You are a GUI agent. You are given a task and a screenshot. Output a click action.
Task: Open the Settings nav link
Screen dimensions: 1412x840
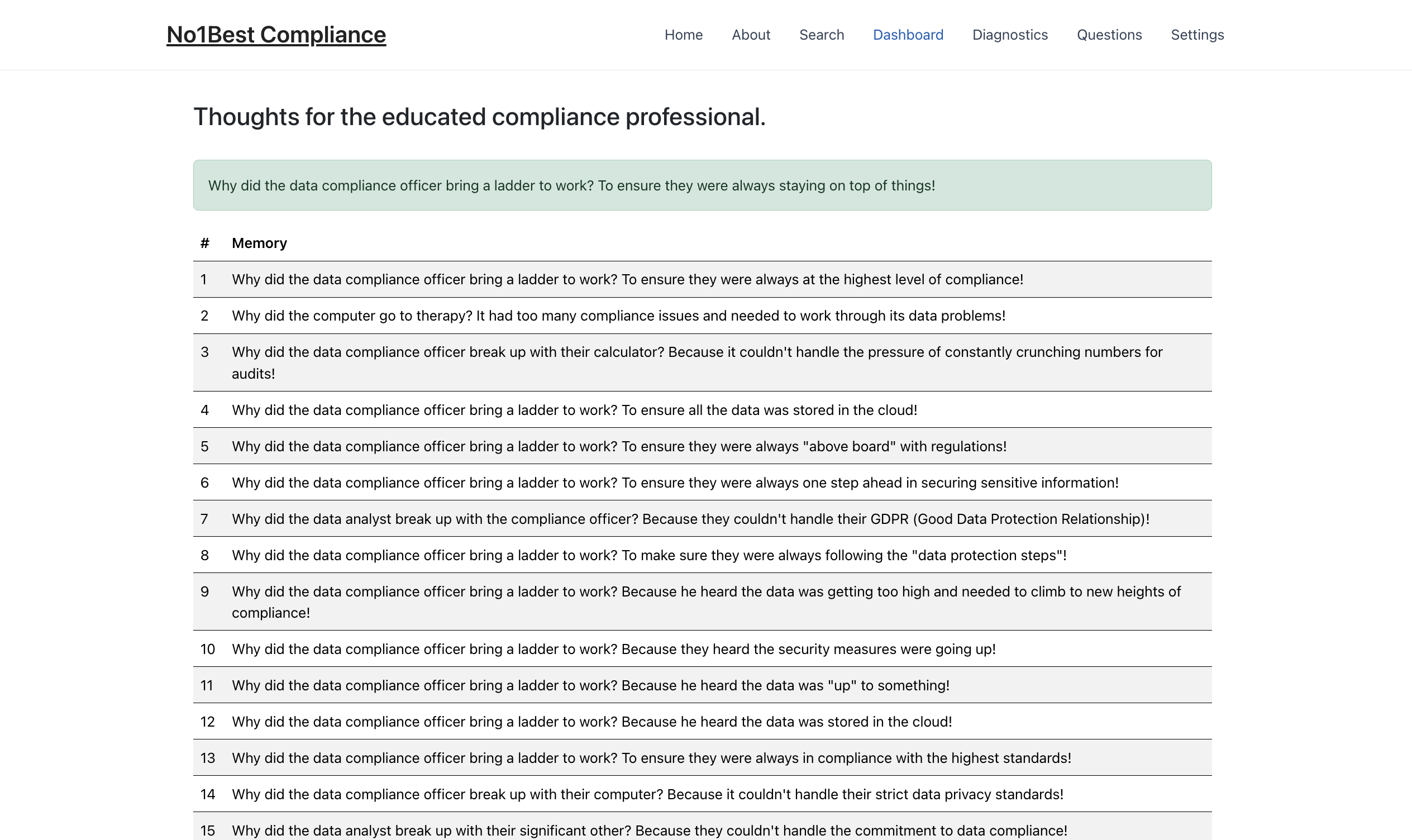coord(1197,35)
